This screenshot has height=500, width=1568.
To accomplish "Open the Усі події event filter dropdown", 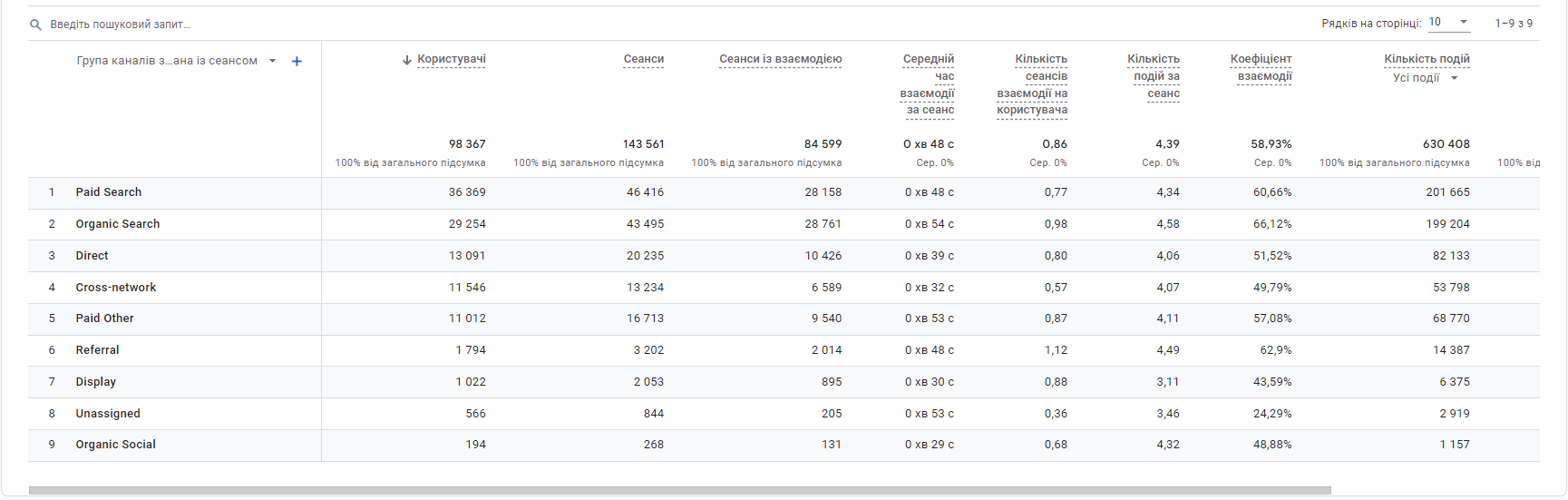I will pyautogui.click(x=1427, y=78).
